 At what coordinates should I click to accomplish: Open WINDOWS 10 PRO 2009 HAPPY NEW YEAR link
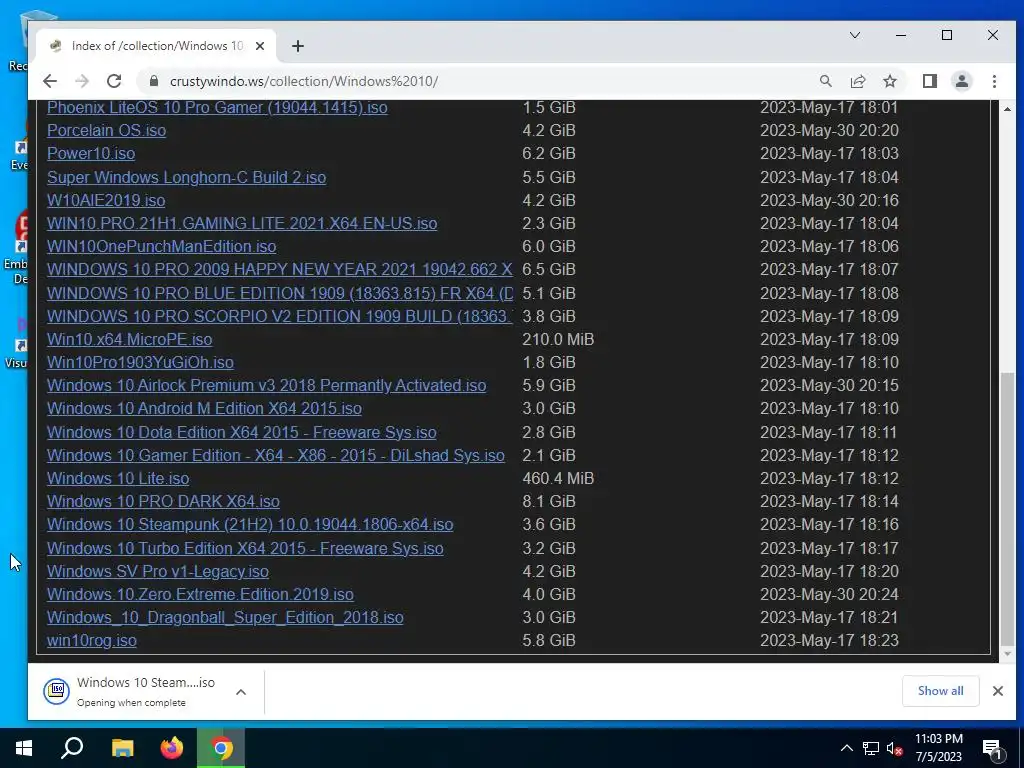click(x=280, y=269)
